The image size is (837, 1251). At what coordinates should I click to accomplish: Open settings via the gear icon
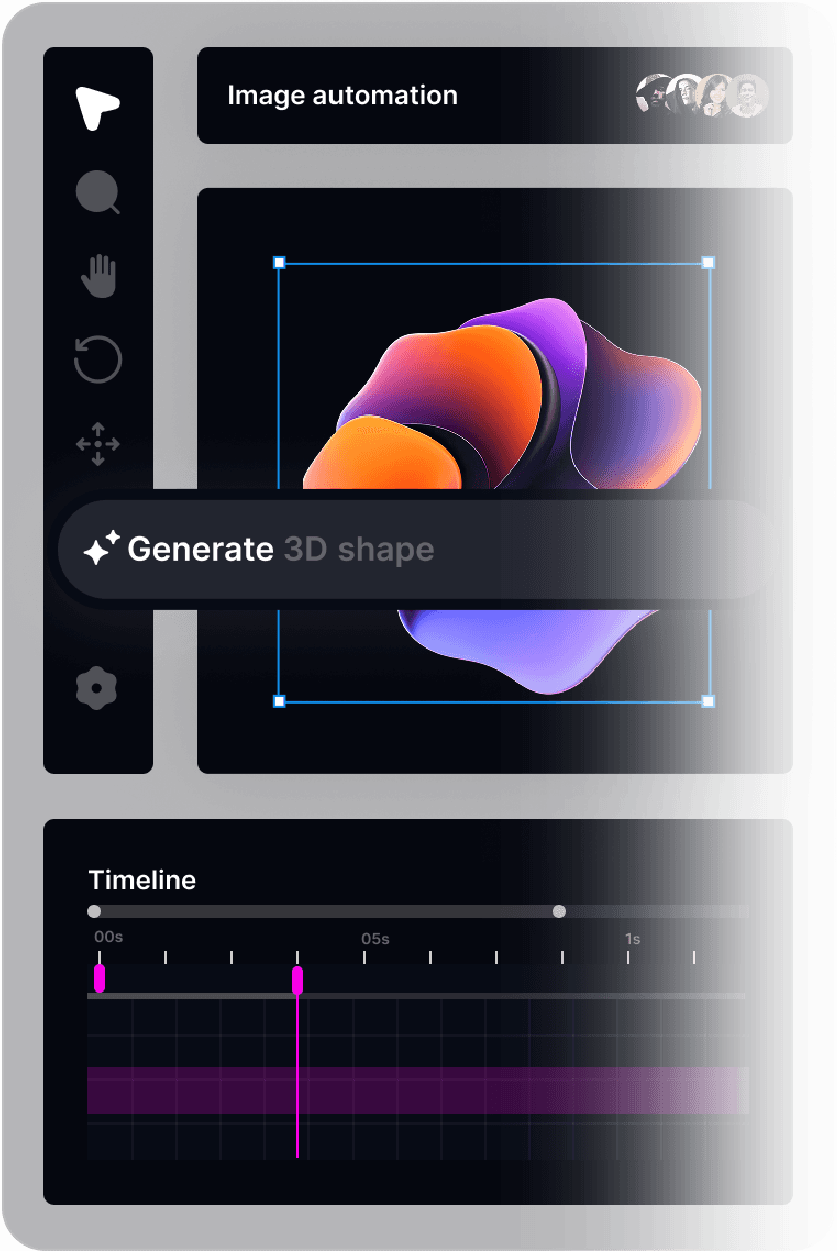tap(97, 688)
